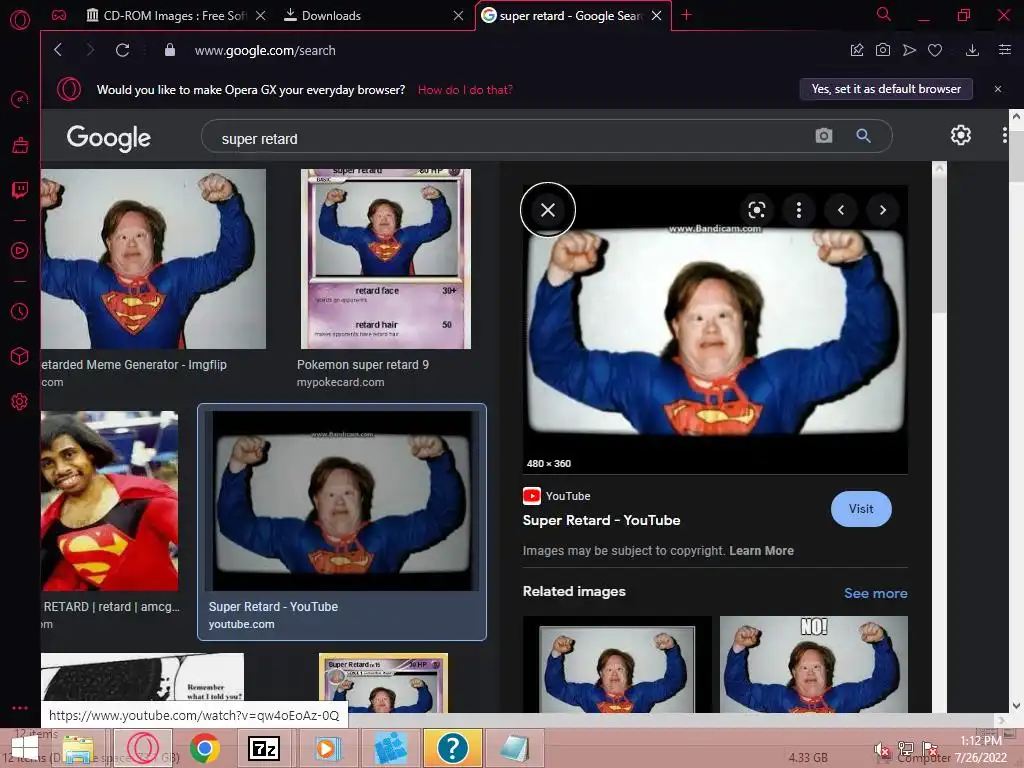
Task: Go back to the previous page
Action: click(x=58, y=50)
